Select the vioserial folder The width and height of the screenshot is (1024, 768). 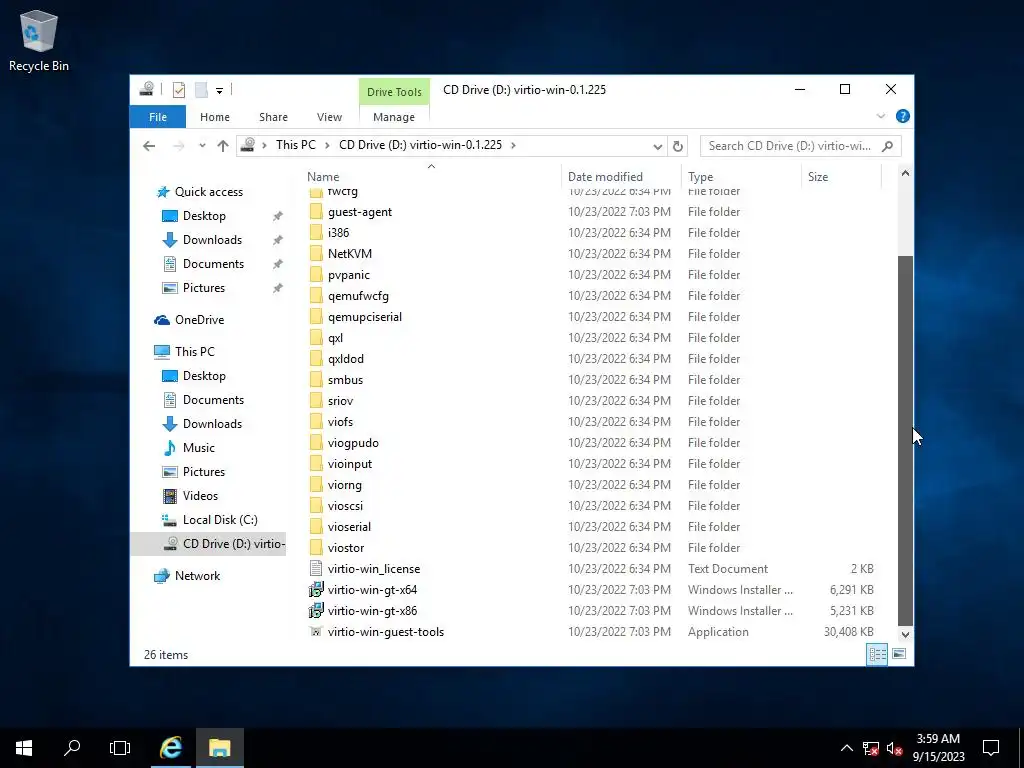[349, 527]
